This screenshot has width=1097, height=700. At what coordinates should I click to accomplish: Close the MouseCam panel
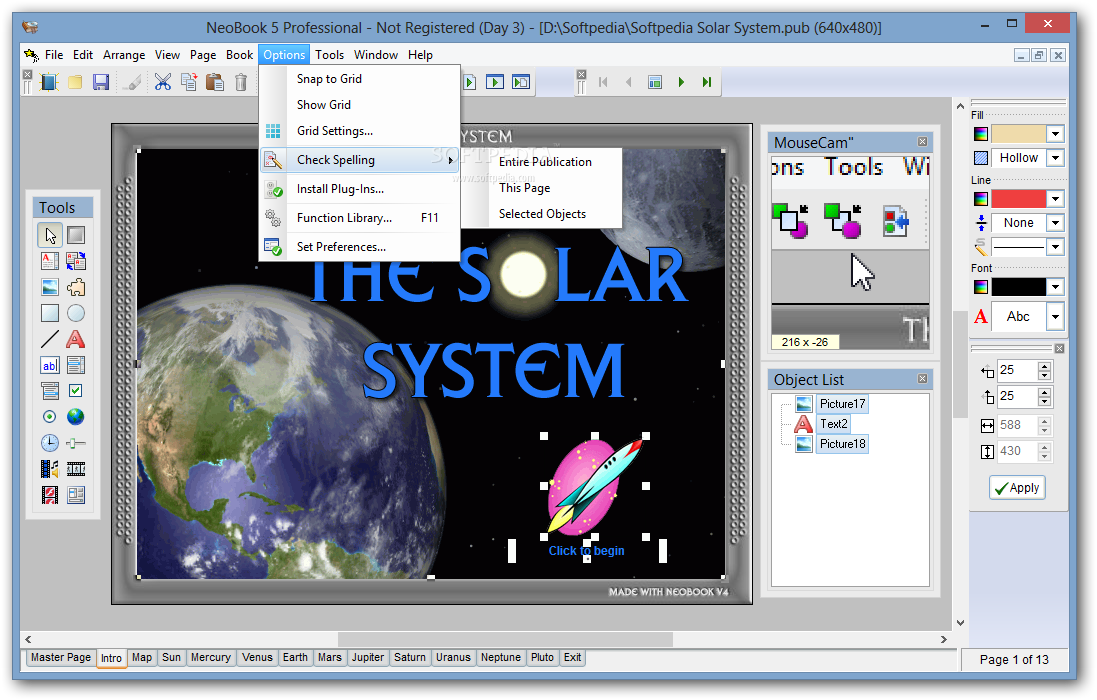click(923, 142)
